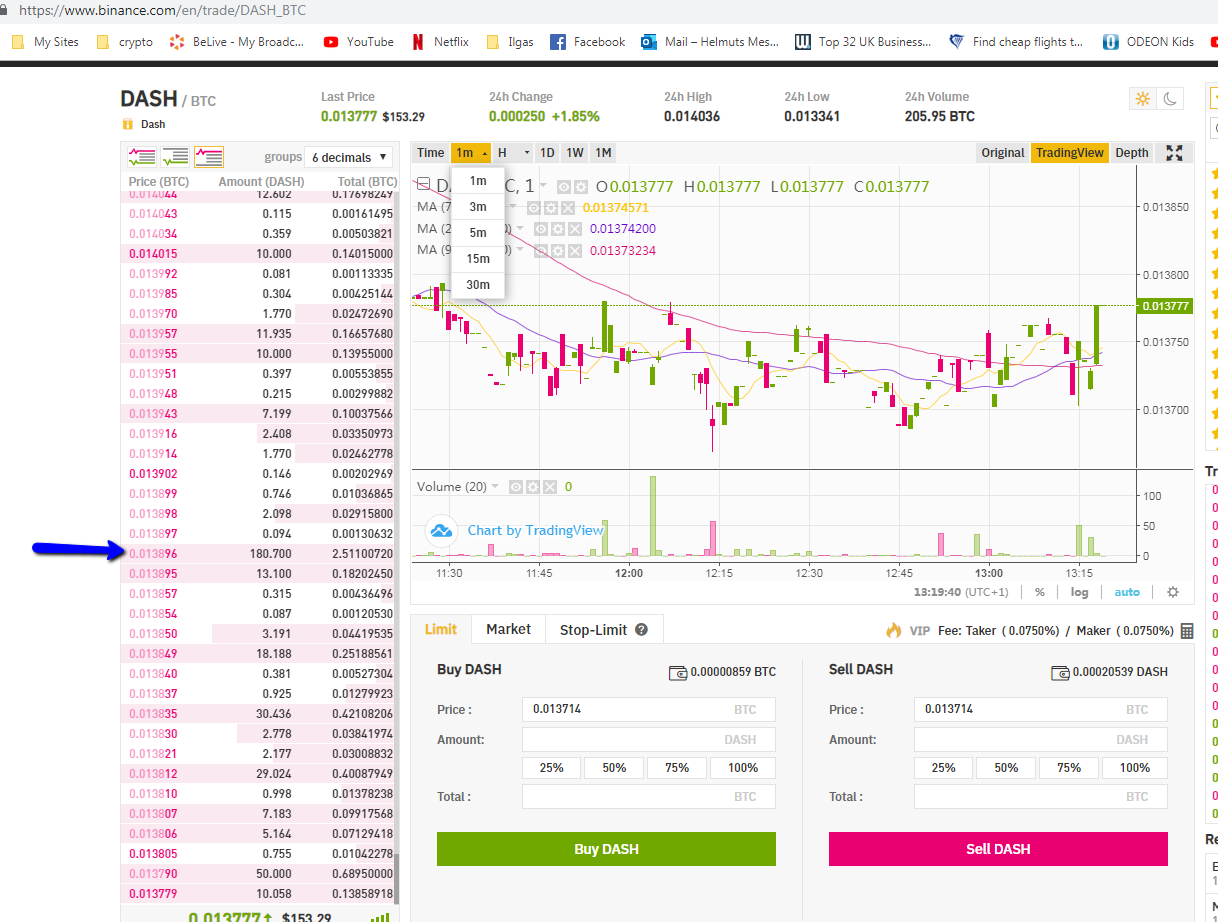Viewport: 1218px width, 922px height.
Task: Open the groups decimals dropdown
Action: click(x=348, y=157)
